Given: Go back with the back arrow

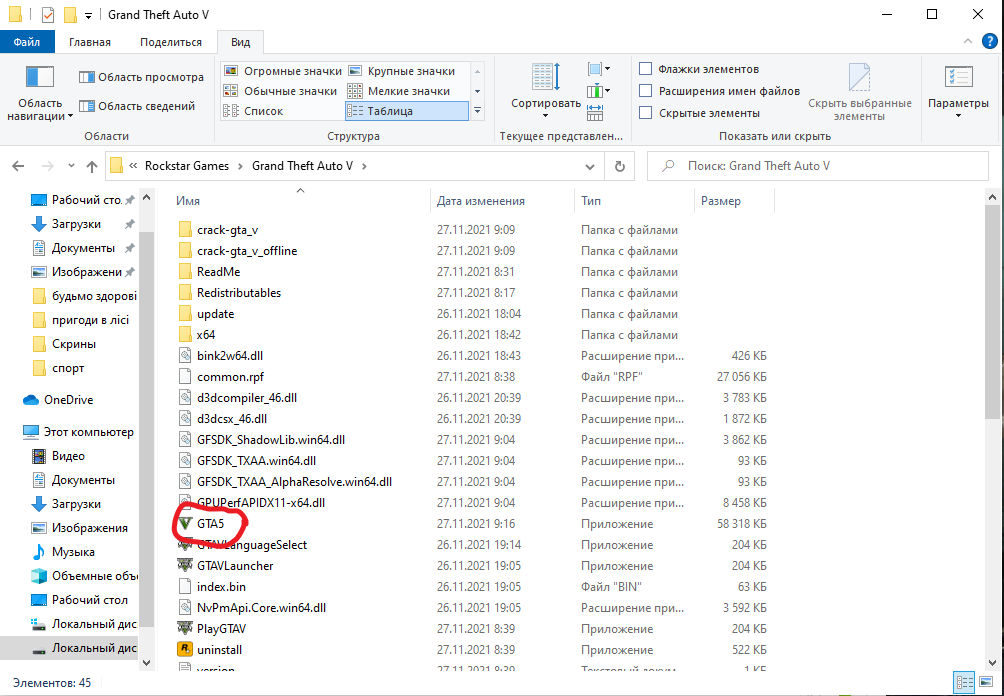Looking at the screenshot, I should coord(18,166).
